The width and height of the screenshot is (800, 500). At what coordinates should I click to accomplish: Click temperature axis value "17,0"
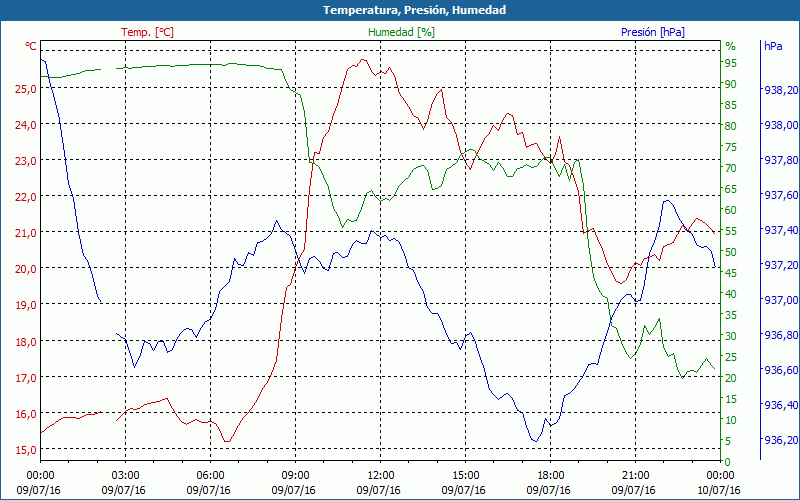click(26, 378)
